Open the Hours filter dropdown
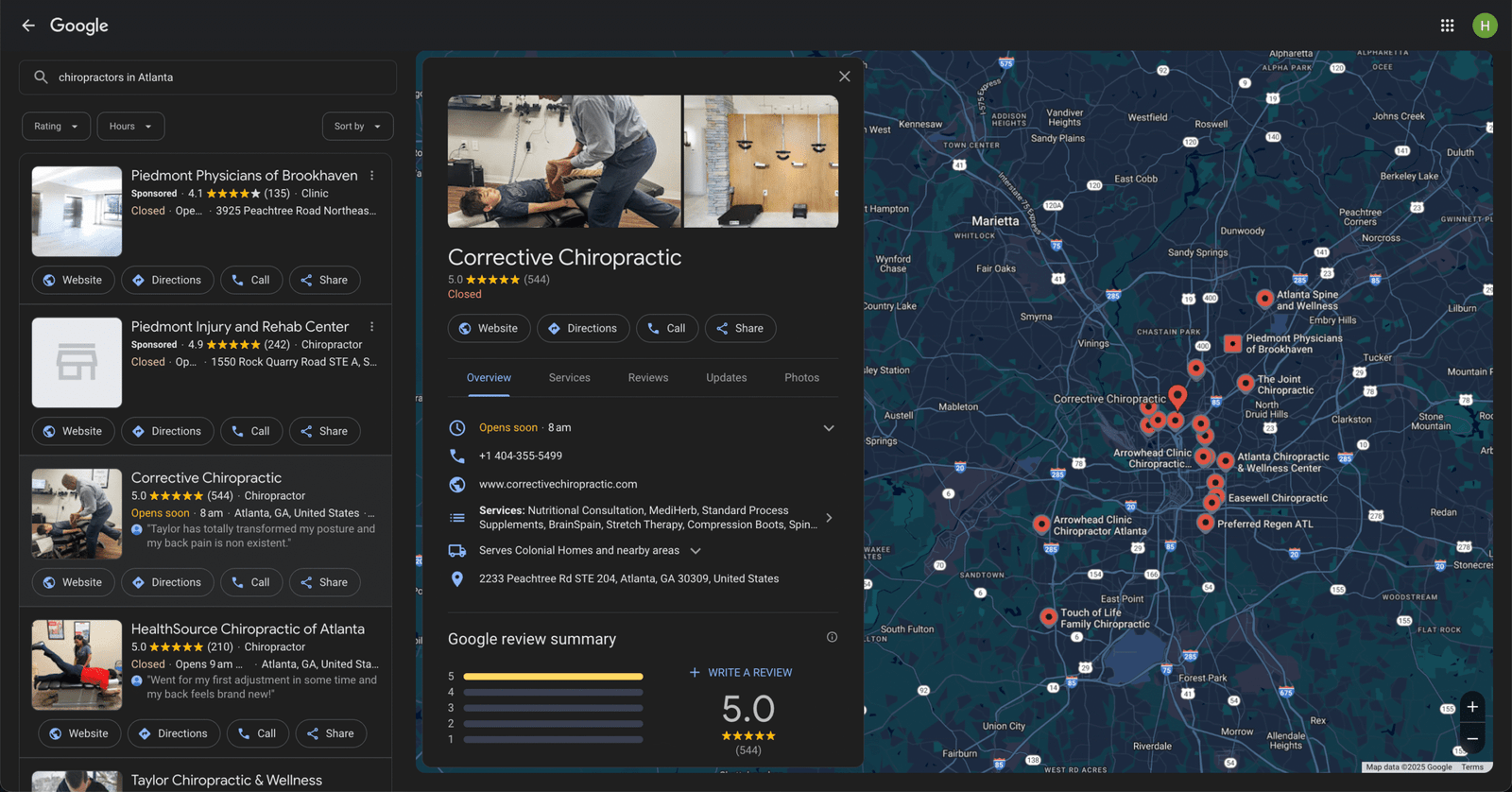Viewport: 1512px width, 792px height. click(130, 127)
